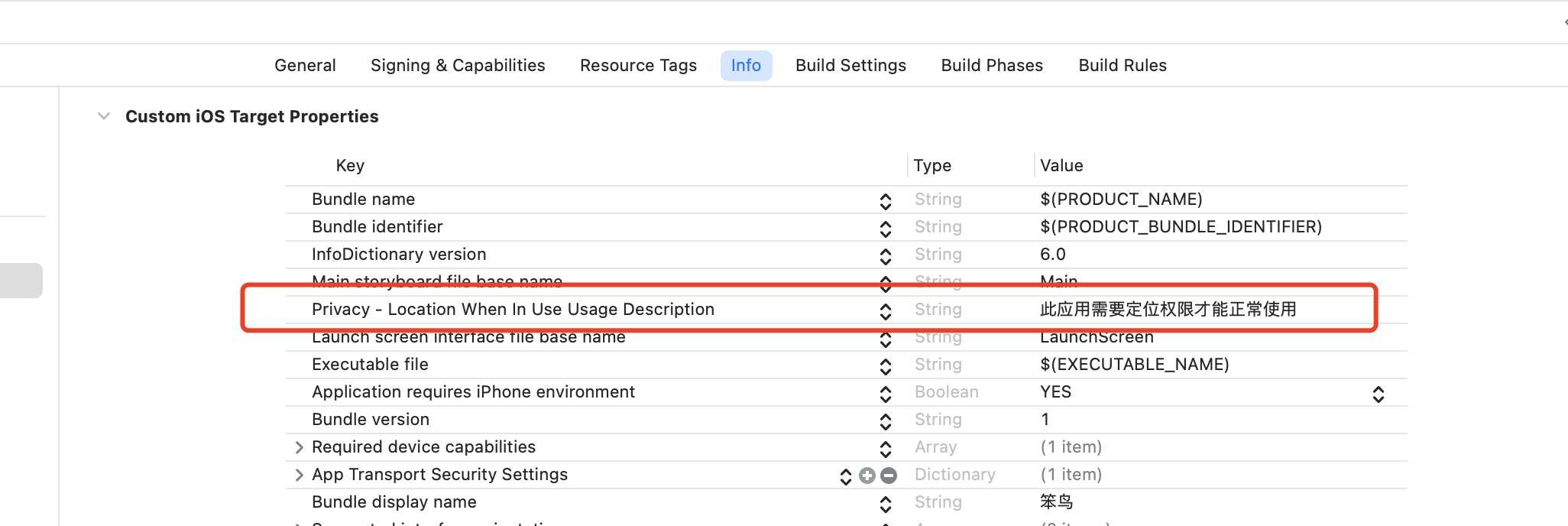This screenshot has height=526, width=1568.
Task: Go to the General tab
Action: [305, 66]
